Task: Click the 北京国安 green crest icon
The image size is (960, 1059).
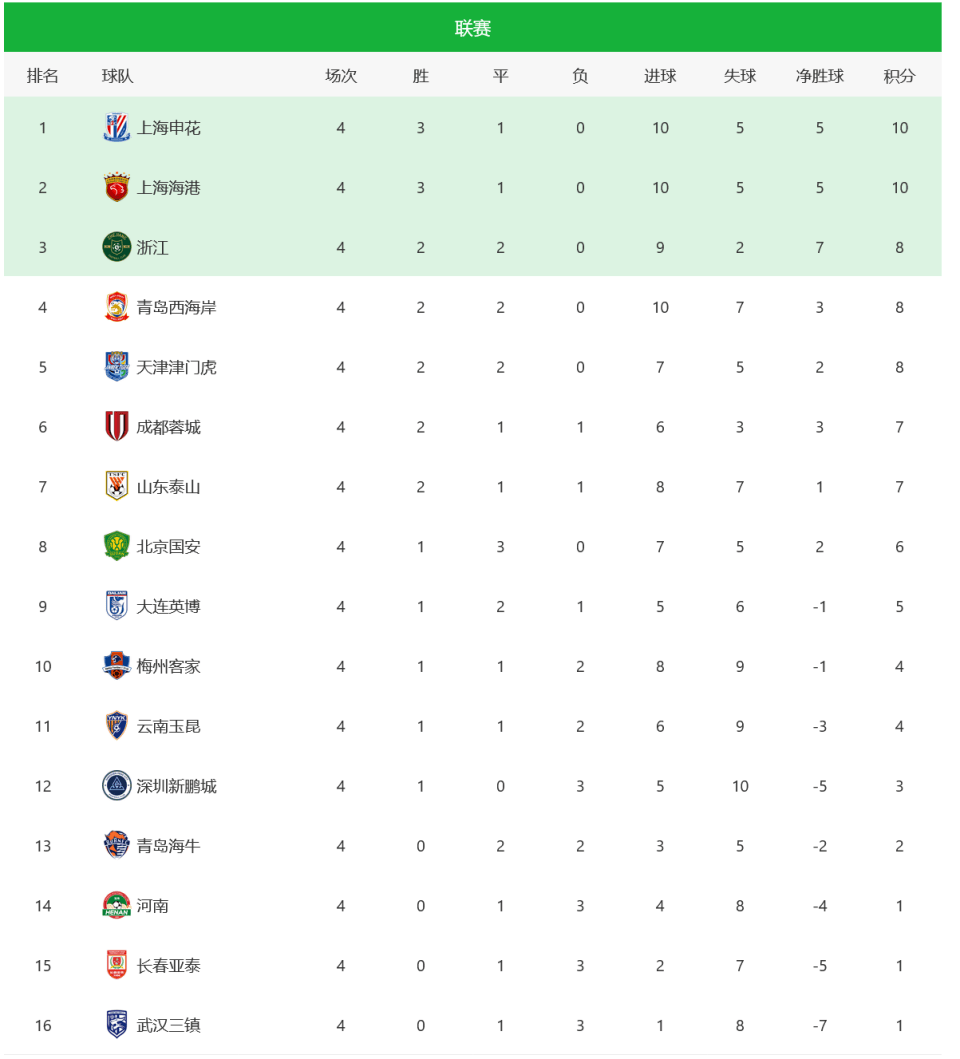Action: click(117, 547)
